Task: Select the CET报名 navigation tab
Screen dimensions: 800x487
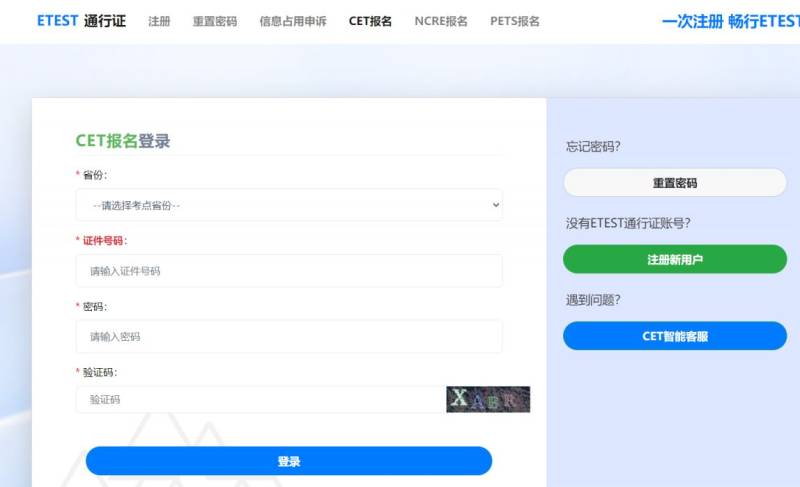Action: [x=370, y=21]
